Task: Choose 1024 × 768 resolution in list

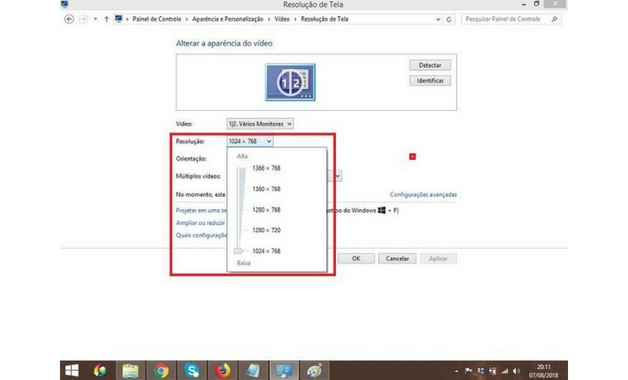Action: point(266,251)
